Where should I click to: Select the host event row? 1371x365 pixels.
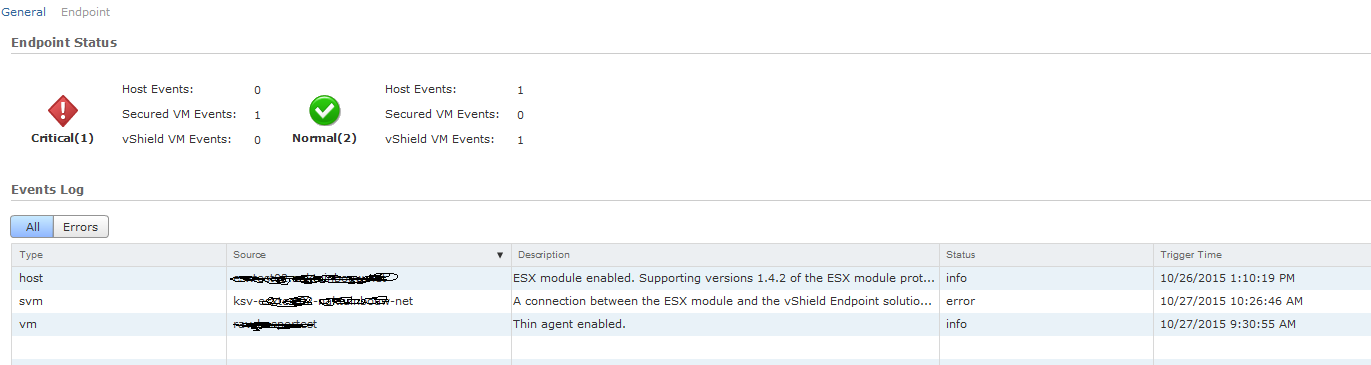(x=691, y=278)
